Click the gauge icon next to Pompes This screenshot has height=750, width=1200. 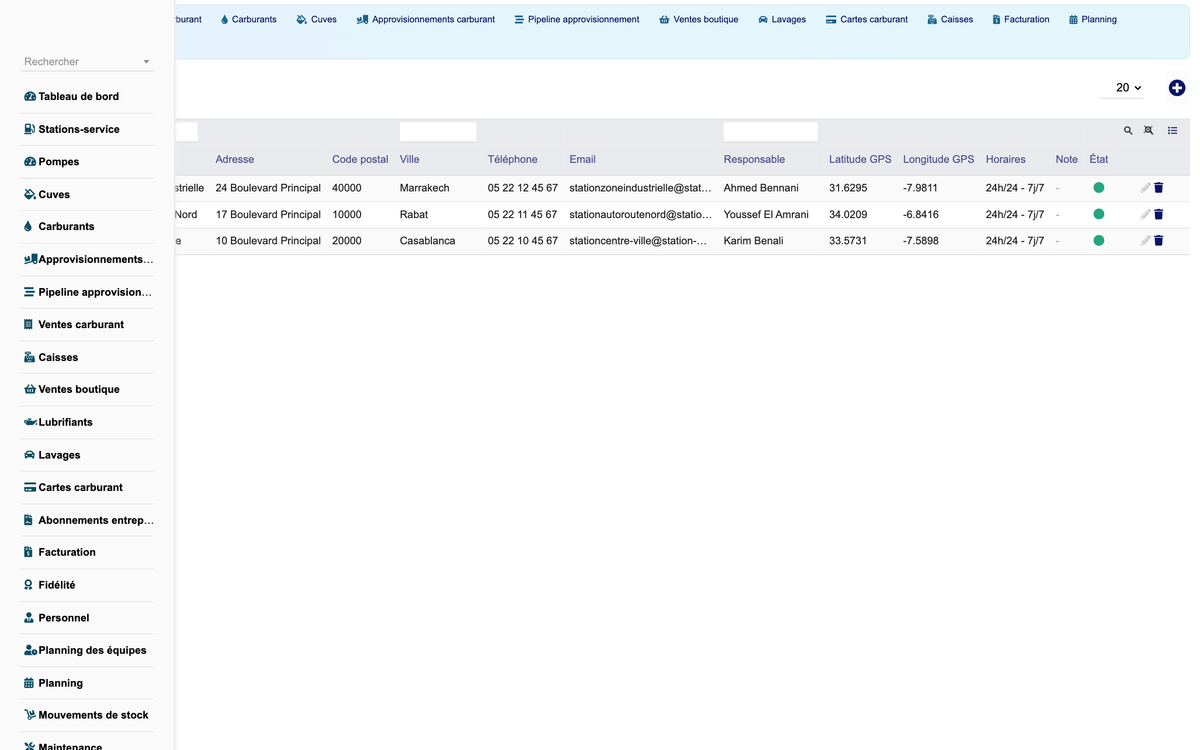[30, 162]
